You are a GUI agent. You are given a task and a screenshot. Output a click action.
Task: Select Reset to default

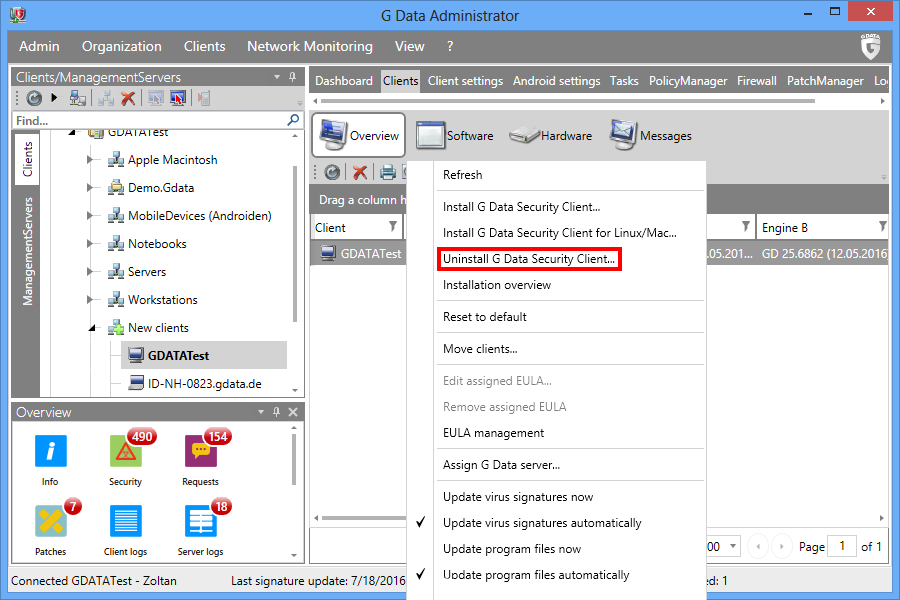(x=484, y=316)
